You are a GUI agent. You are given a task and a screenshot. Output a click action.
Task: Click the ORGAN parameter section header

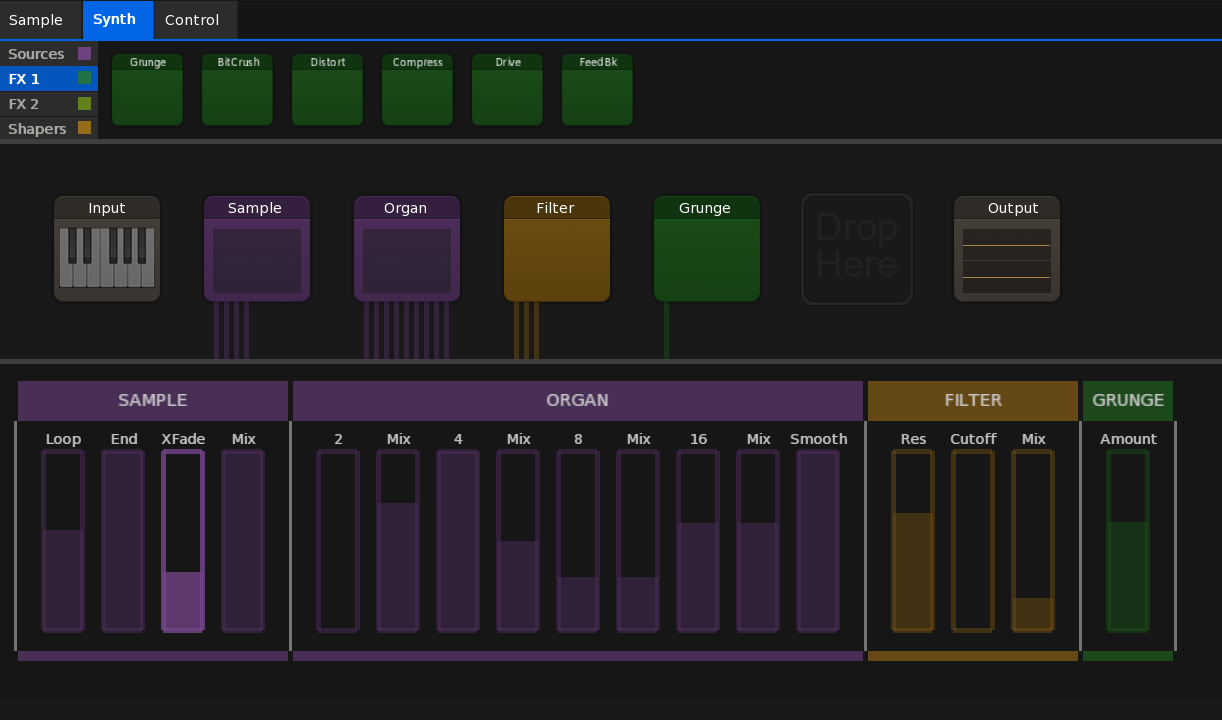point(577,400)
